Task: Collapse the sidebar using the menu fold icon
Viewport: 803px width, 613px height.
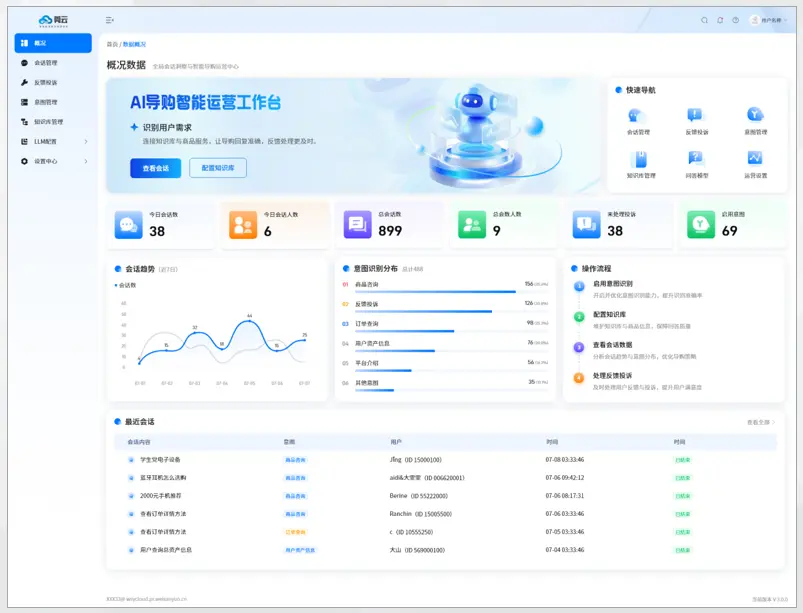Action: (110, 20)
